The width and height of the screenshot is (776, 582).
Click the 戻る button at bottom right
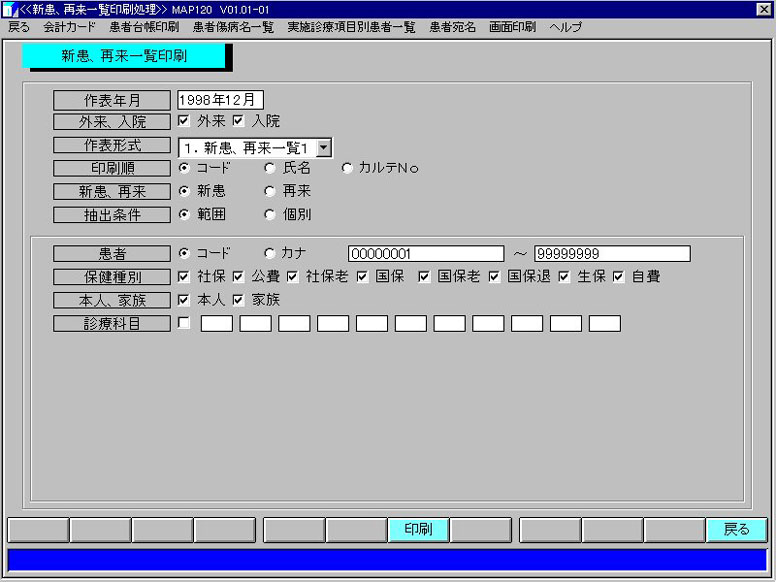point(736,530)
